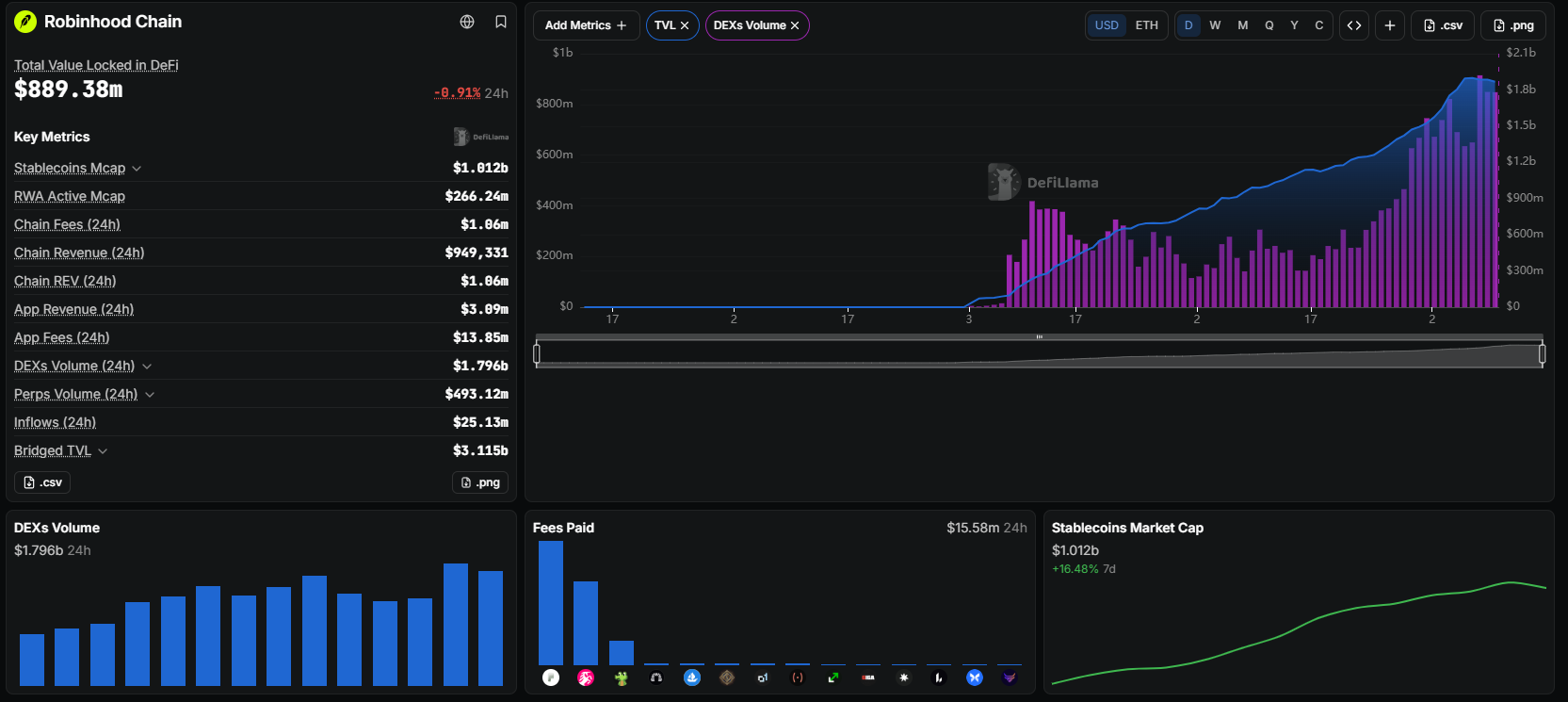Click the red parentheses protocol icon
This screenshot has height=702, width=1568.
point(798,678)
